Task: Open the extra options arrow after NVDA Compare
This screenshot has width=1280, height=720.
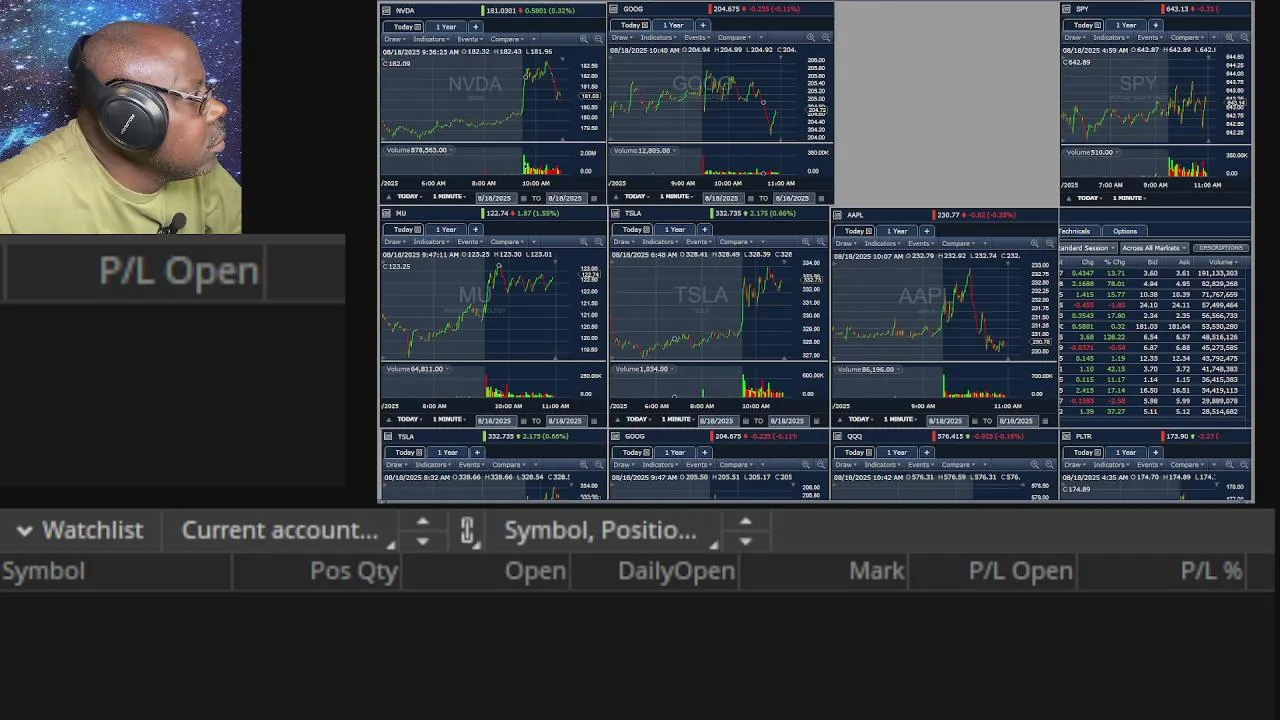Action: (533, 39)
